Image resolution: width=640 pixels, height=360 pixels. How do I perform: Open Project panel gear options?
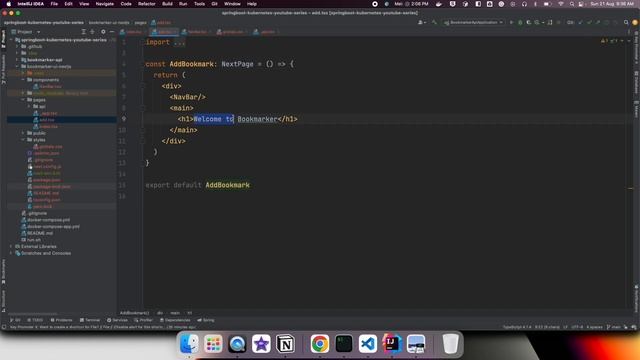point(103,32)
